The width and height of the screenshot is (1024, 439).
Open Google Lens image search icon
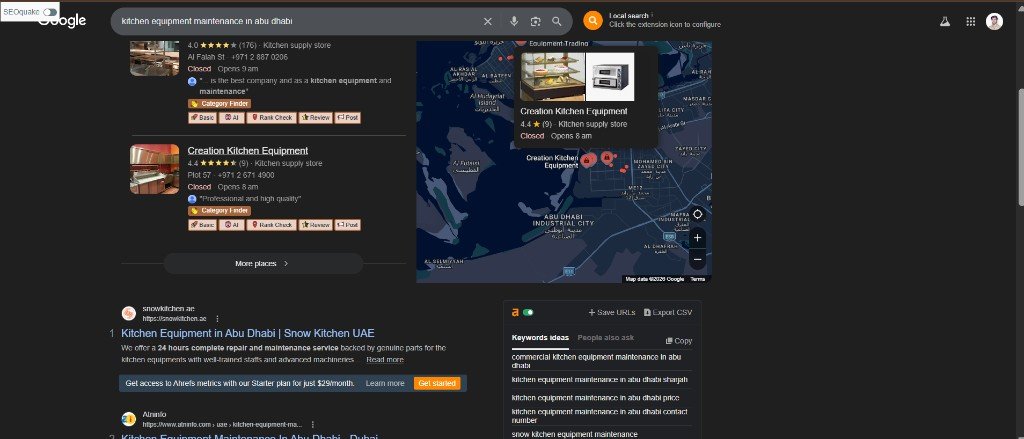[x=536, y=22]
